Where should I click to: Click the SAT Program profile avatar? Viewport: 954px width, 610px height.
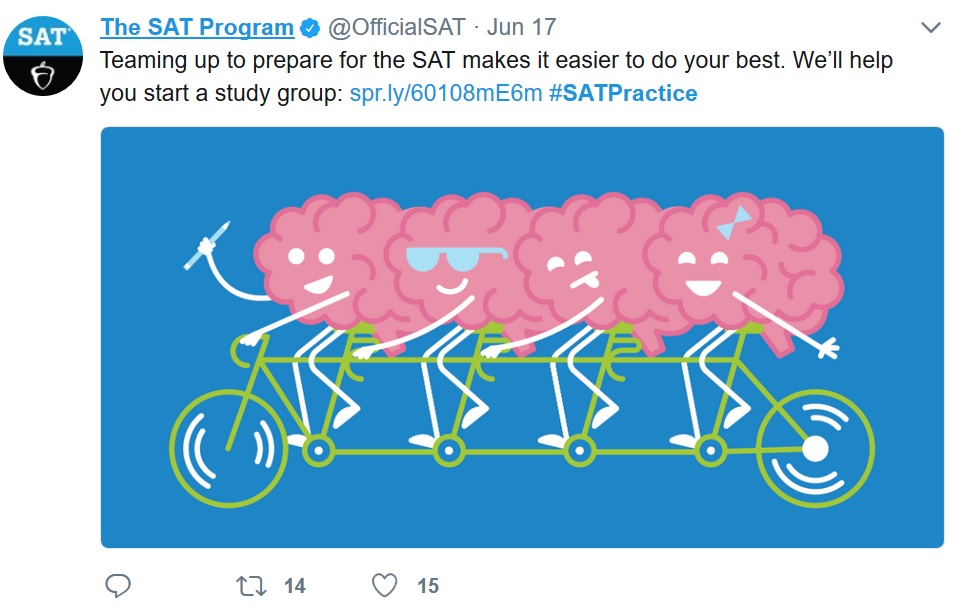pos(43,56)
